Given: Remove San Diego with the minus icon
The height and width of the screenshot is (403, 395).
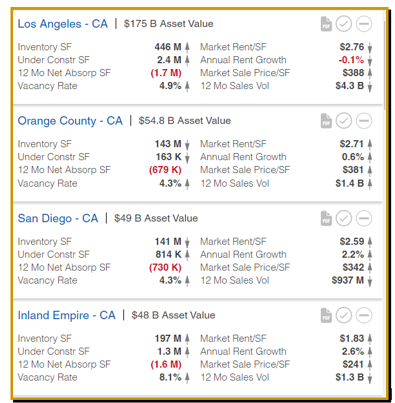Looking at the screenshot, I should point(364,218).
